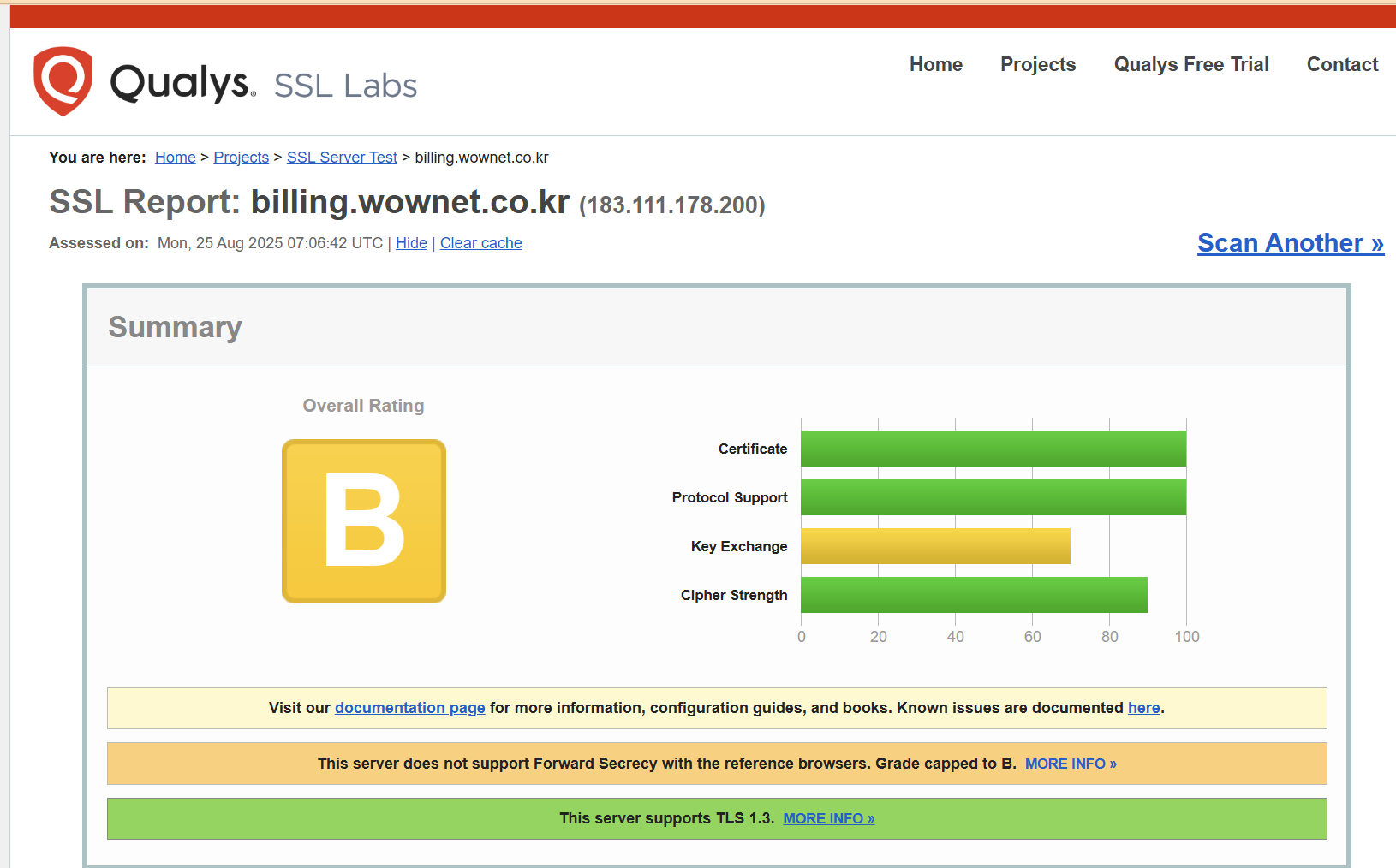Click the Hide link next to assessment date
This screenshot has height=868, width=1396.
(411, 243)
